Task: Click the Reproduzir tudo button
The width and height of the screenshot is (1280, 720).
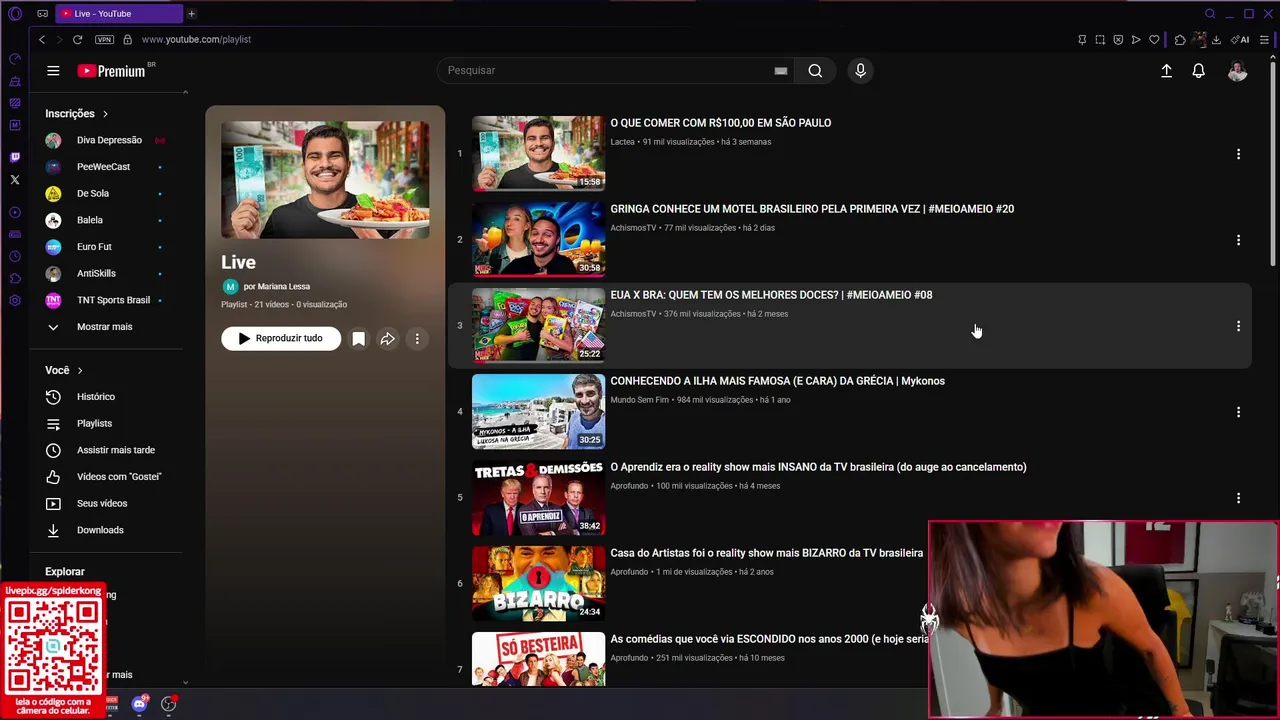Action: [x=281, y=339]
